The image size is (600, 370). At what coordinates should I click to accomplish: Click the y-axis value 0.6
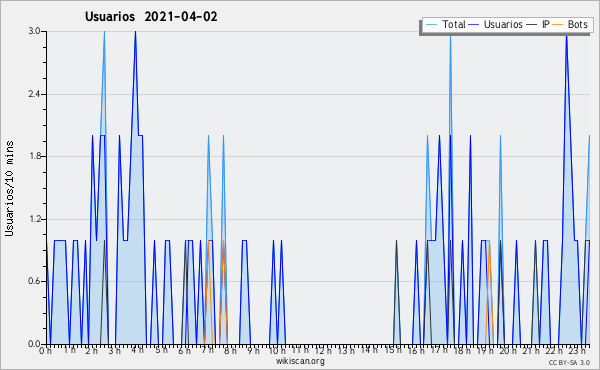click(x=35, y=281)
